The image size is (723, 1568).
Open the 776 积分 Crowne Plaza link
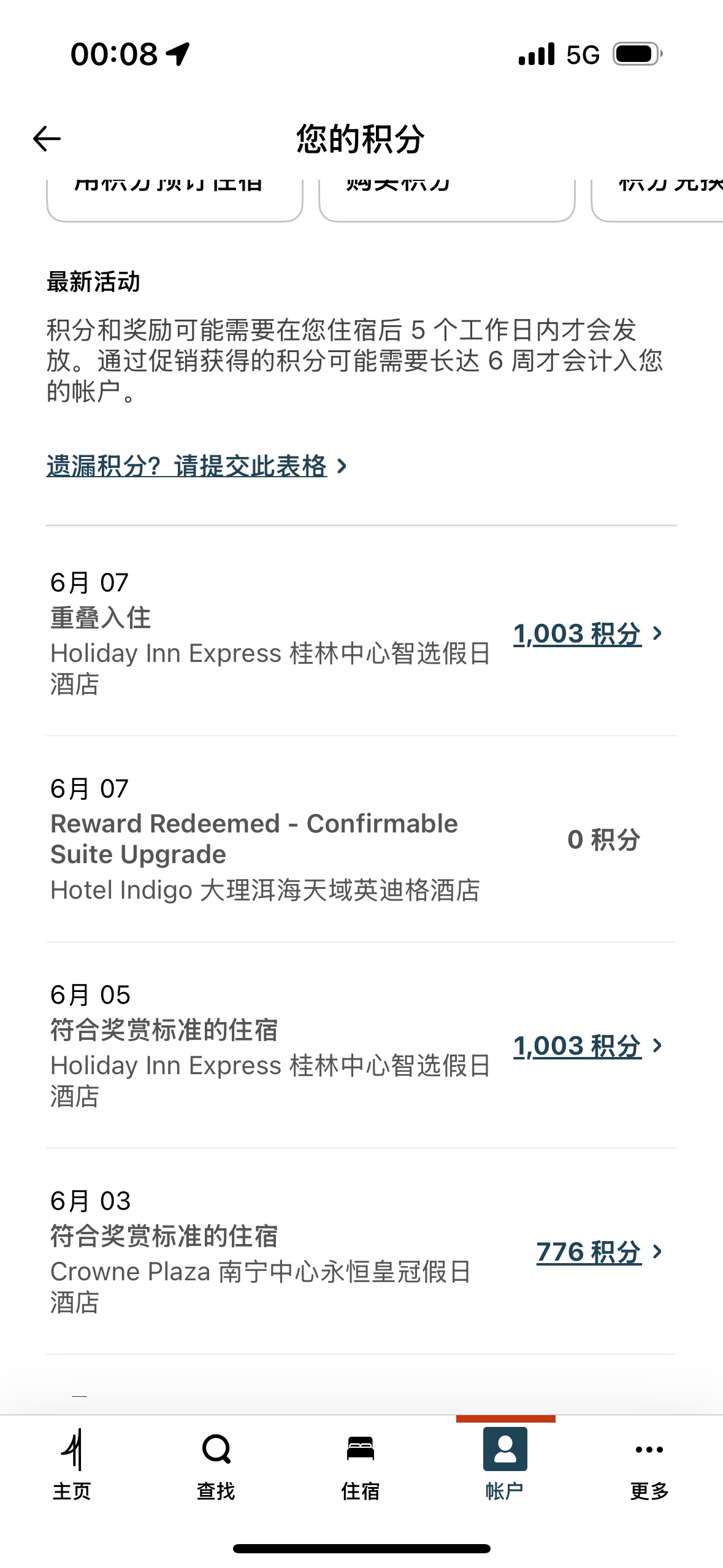coord(589,1251)
